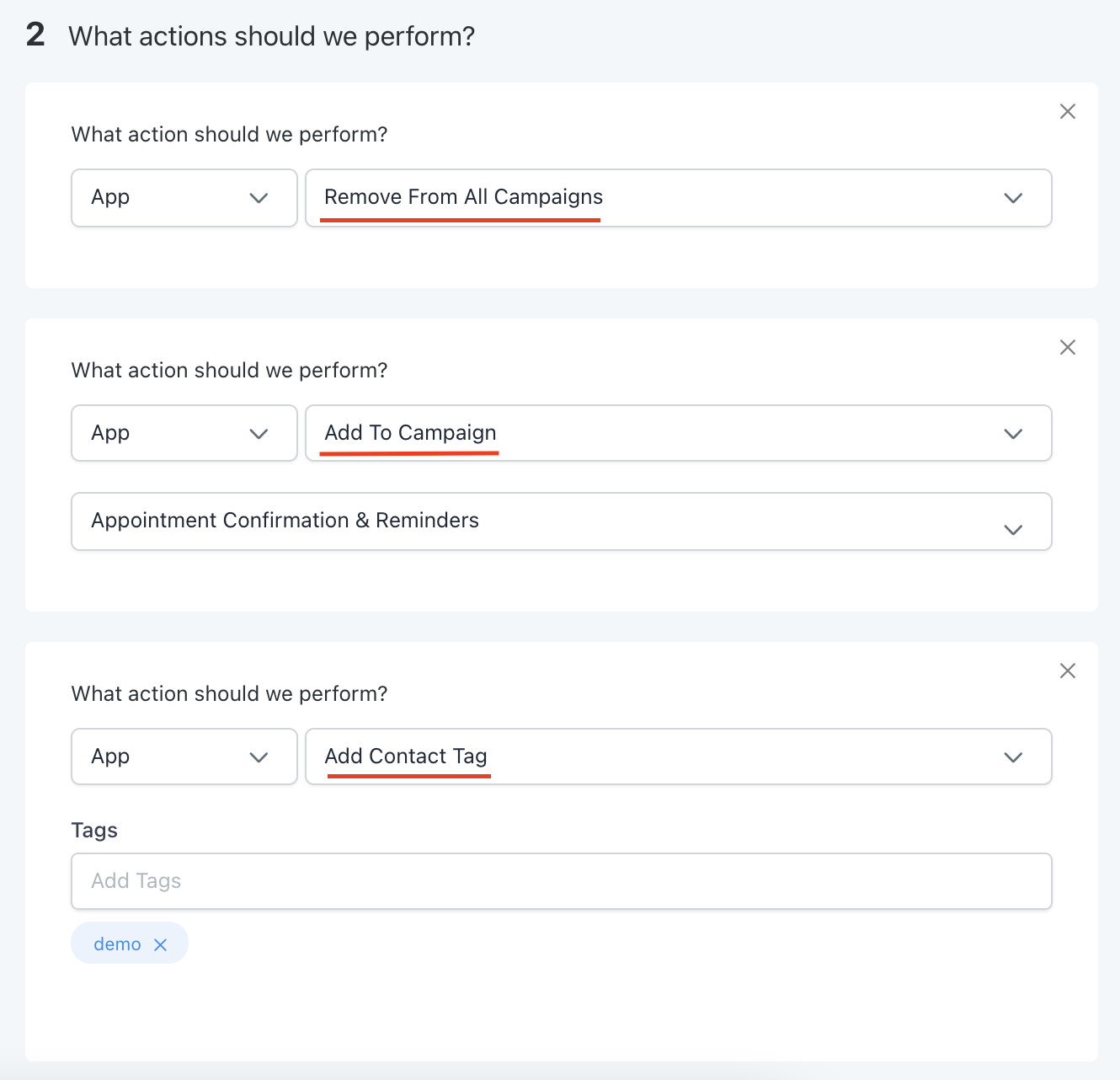Click chevron of App selector beside Remove From All Campaigns
This screenshot has width=1120, height=1080.
(259, 198)
